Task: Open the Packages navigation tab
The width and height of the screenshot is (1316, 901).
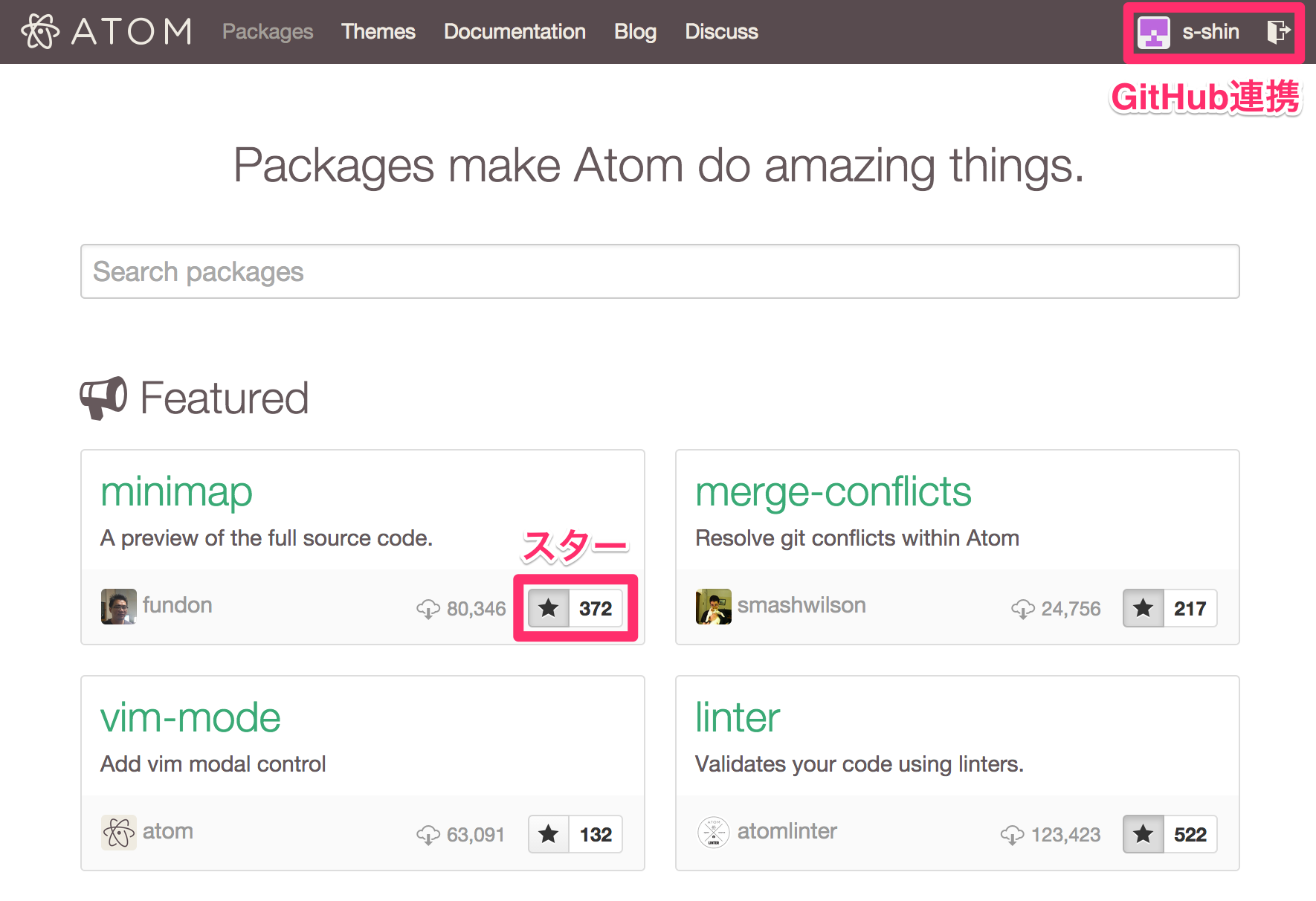Action: click(268, 31)
